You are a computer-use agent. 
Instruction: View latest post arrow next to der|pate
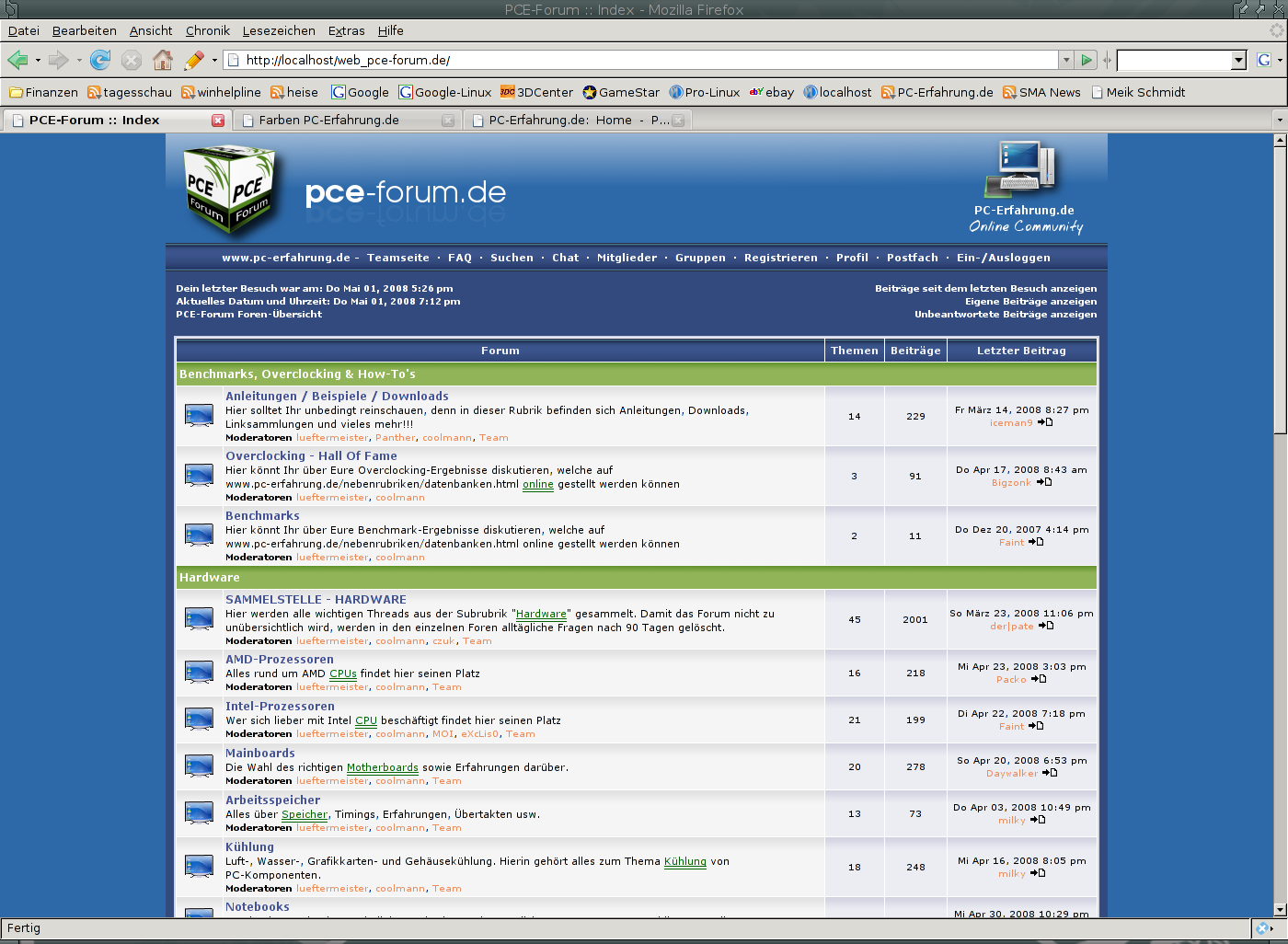(x=1046, y=627)
